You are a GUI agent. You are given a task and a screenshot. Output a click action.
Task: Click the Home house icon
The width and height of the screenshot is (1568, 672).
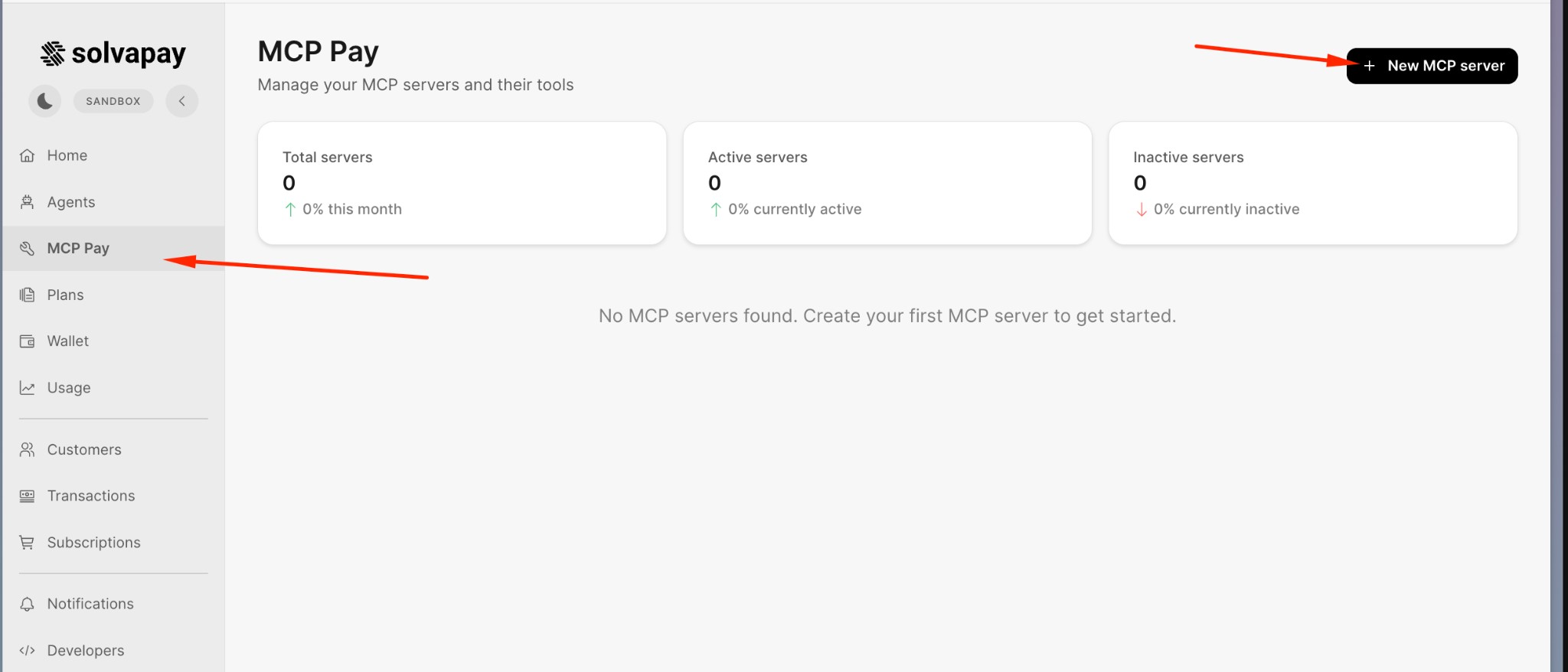coord(27,155)
